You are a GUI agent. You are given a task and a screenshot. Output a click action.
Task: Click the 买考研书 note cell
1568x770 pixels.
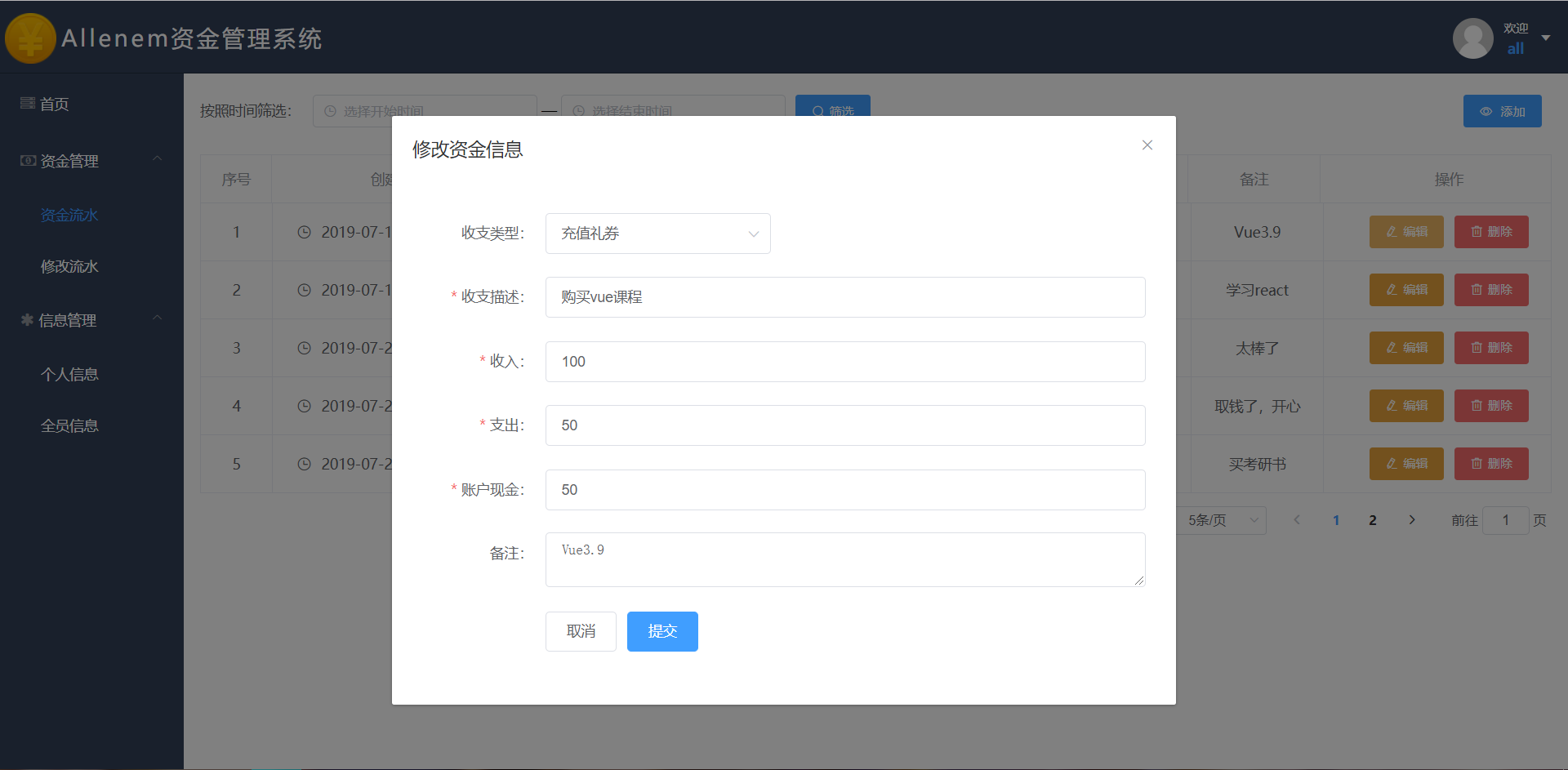pos(1257,464)
